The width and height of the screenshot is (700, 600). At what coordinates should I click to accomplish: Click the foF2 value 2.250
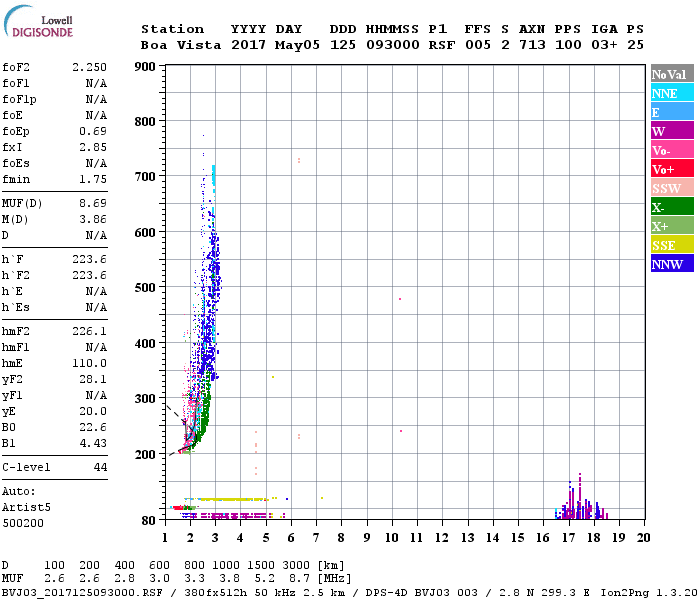[x=89, y=67]
